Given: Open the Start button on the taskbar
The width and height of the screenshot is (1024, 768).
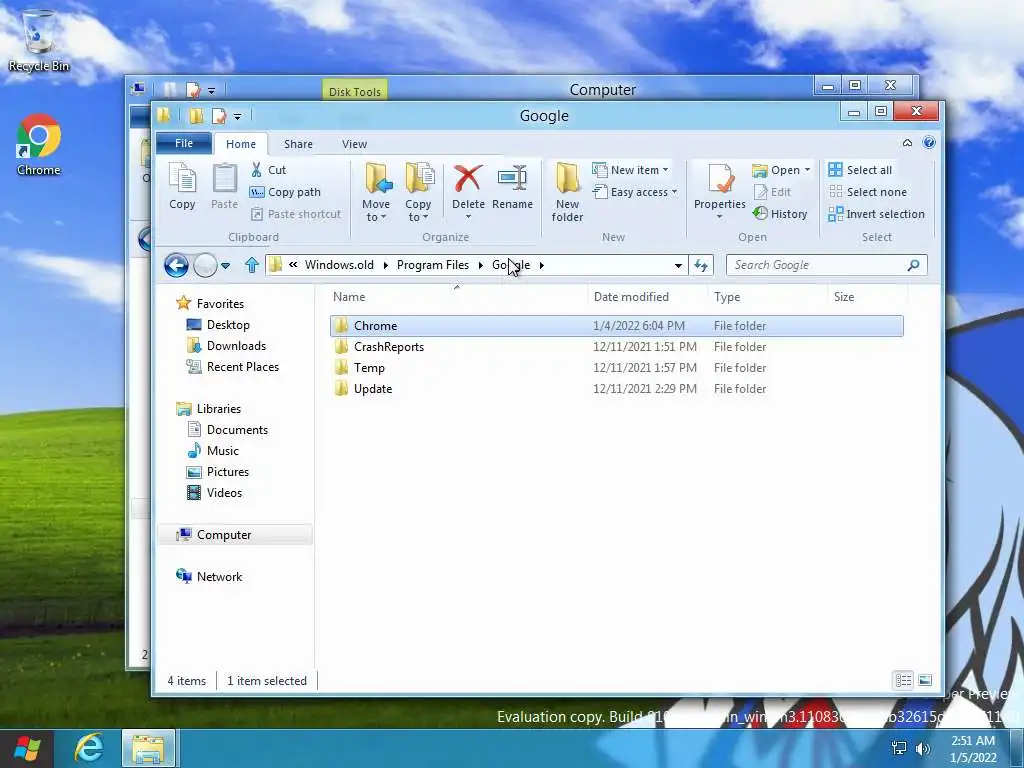Looking at the screenshot, I should (27, 748).
